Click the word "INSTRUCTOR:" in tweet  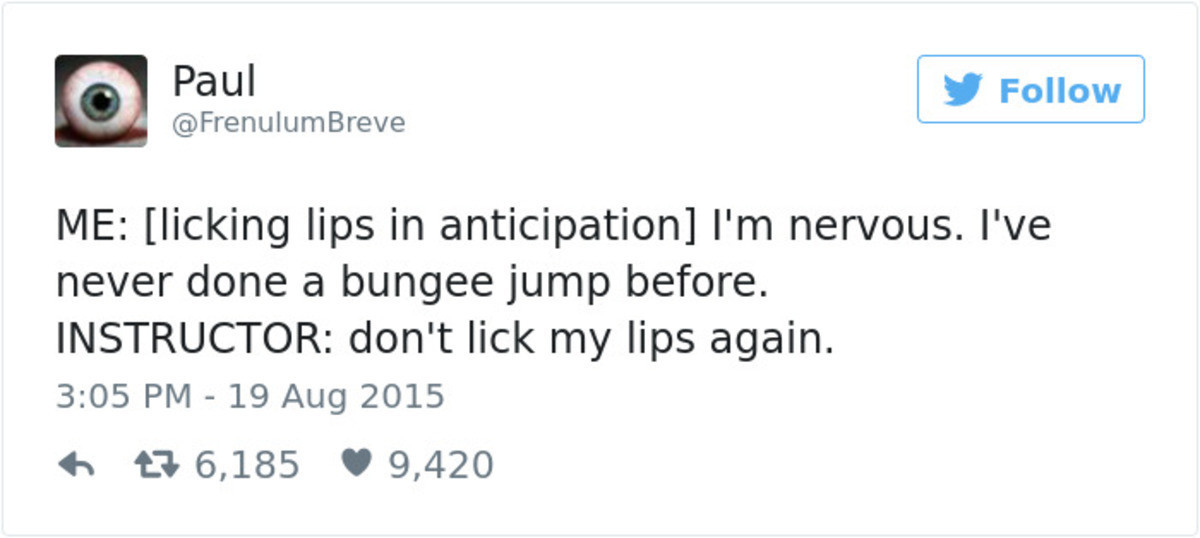[194, 340]
